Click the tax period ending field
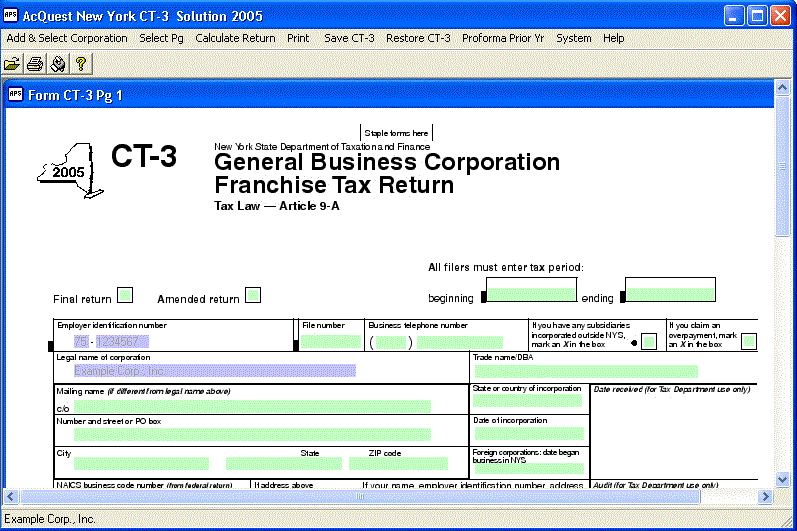Screen dimensions: 797x531 click(670, 294)
